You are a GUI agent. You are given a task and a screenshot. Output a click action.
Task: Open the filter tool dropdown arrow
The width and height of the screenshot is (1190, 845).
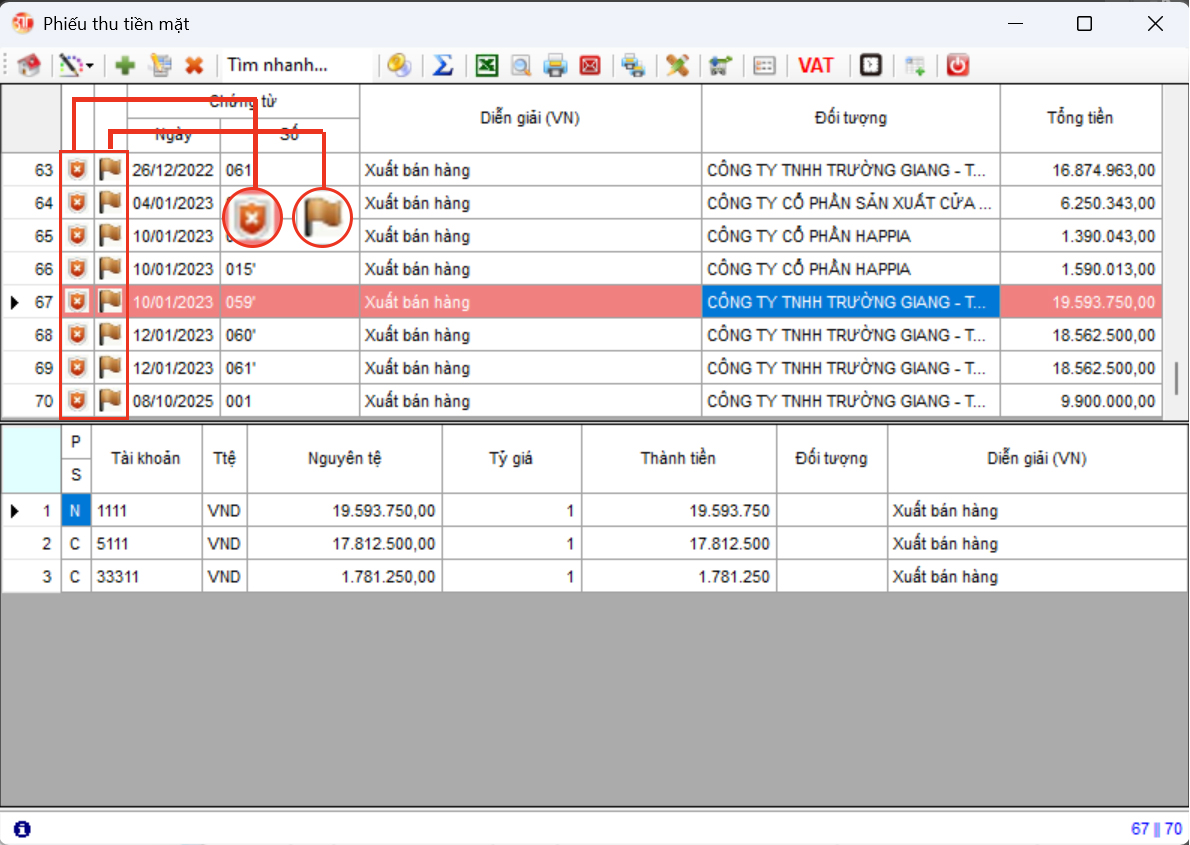point(90,66)
